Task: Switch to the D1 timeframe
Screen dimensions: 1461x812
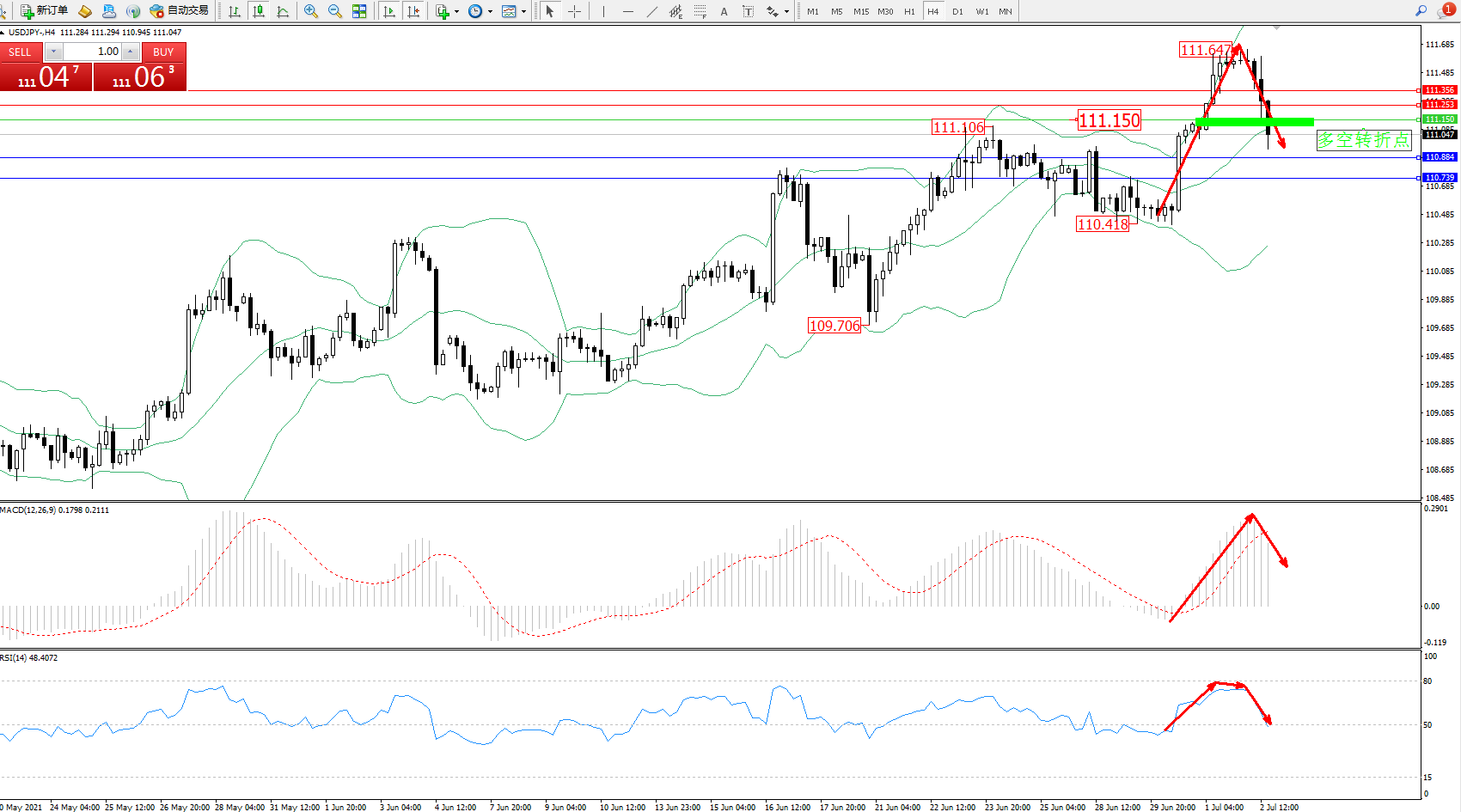Action: click(957, 11)
